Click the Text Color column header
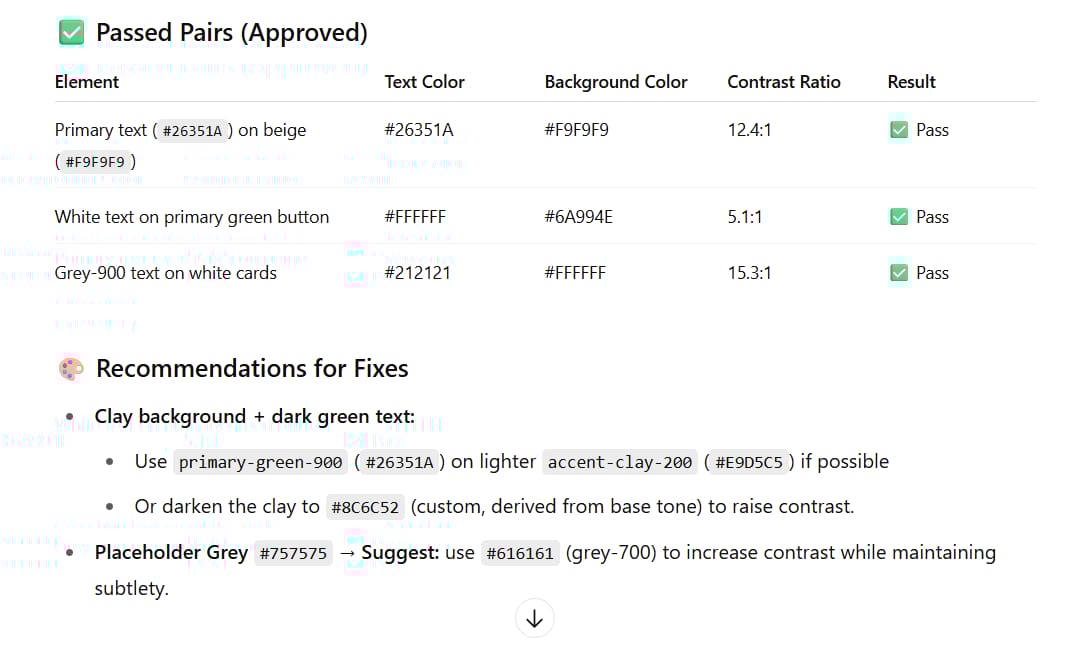This screenshot has width=1088, height=650. click(x=425, y=82)
